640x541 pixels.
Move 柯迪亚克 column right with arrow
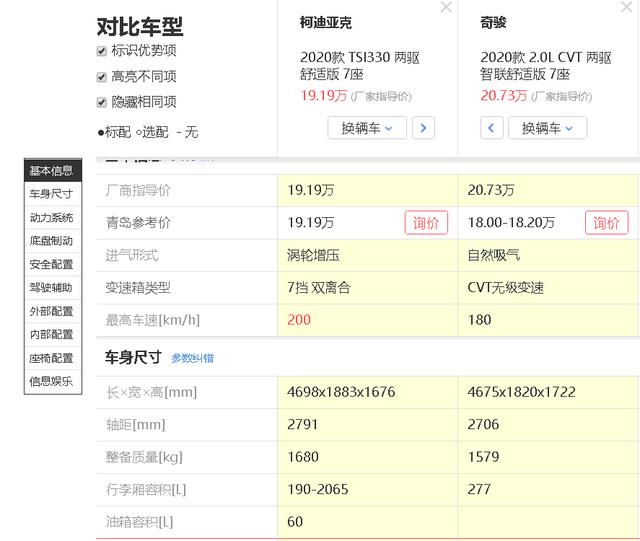[x=423, y=128]
